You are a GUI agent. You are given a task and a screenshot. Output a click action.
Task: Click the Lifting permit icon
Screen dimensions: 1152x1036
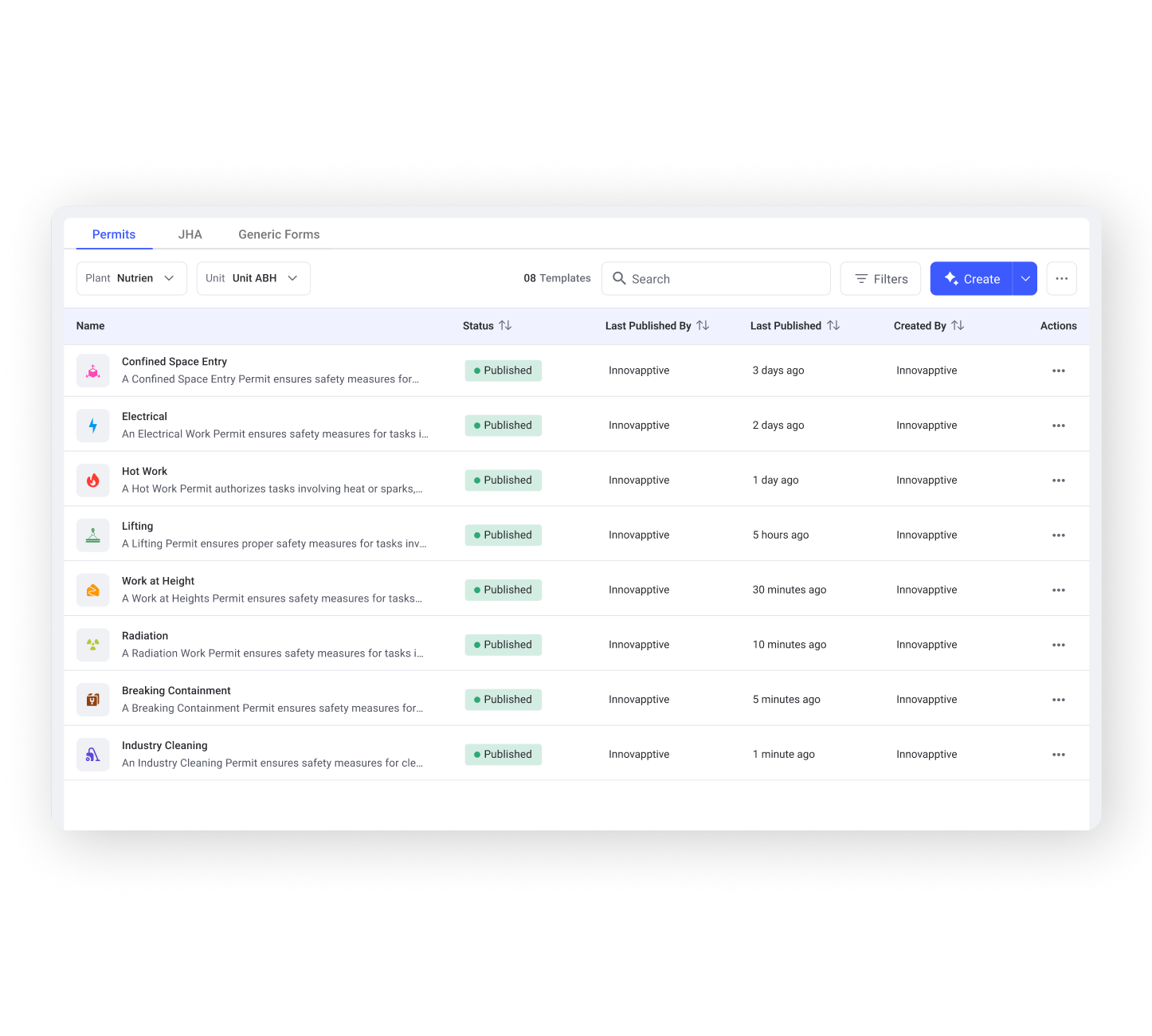tap(93, 536)
